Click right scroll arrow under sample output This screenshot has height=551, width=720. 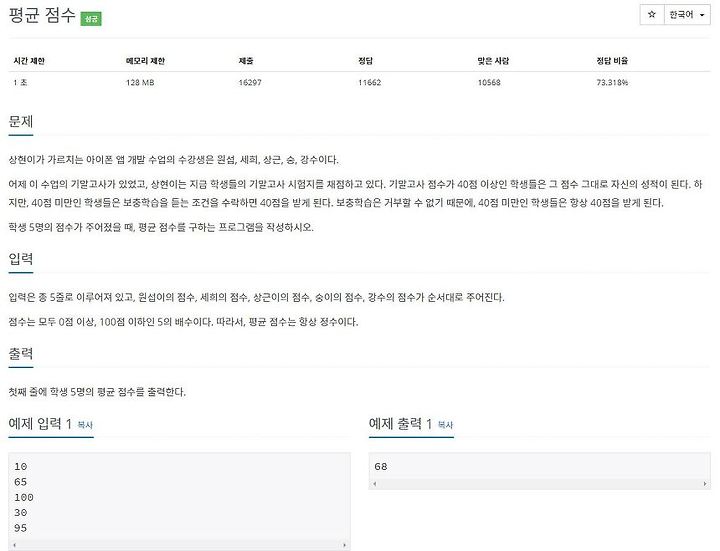pyautogui.click(x=705, y=484)
